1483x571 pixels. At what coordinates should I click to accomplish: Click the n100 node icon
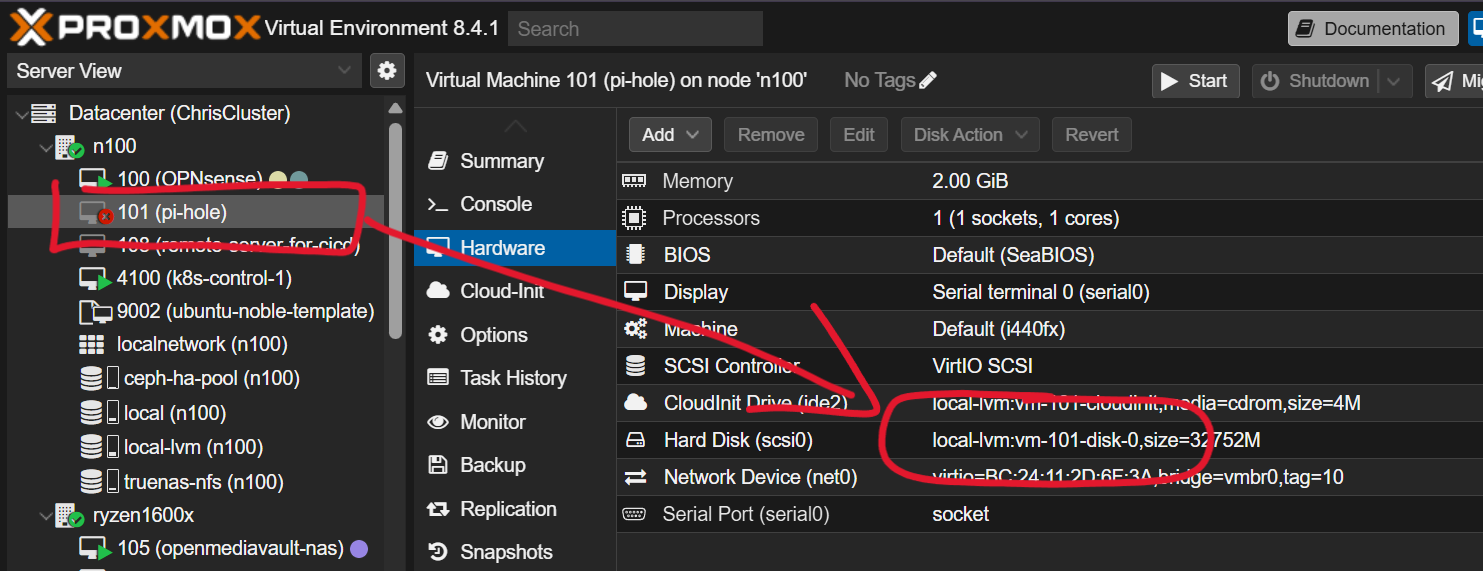pyautogui.click(x=70, y=147)
